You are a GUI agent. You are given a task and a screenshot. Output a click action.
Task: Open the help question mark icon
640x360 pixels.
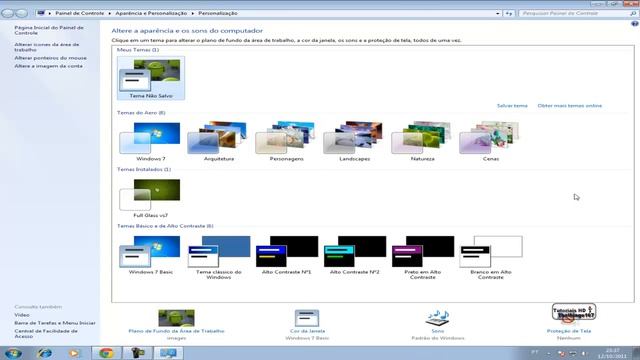coord(635,24)
